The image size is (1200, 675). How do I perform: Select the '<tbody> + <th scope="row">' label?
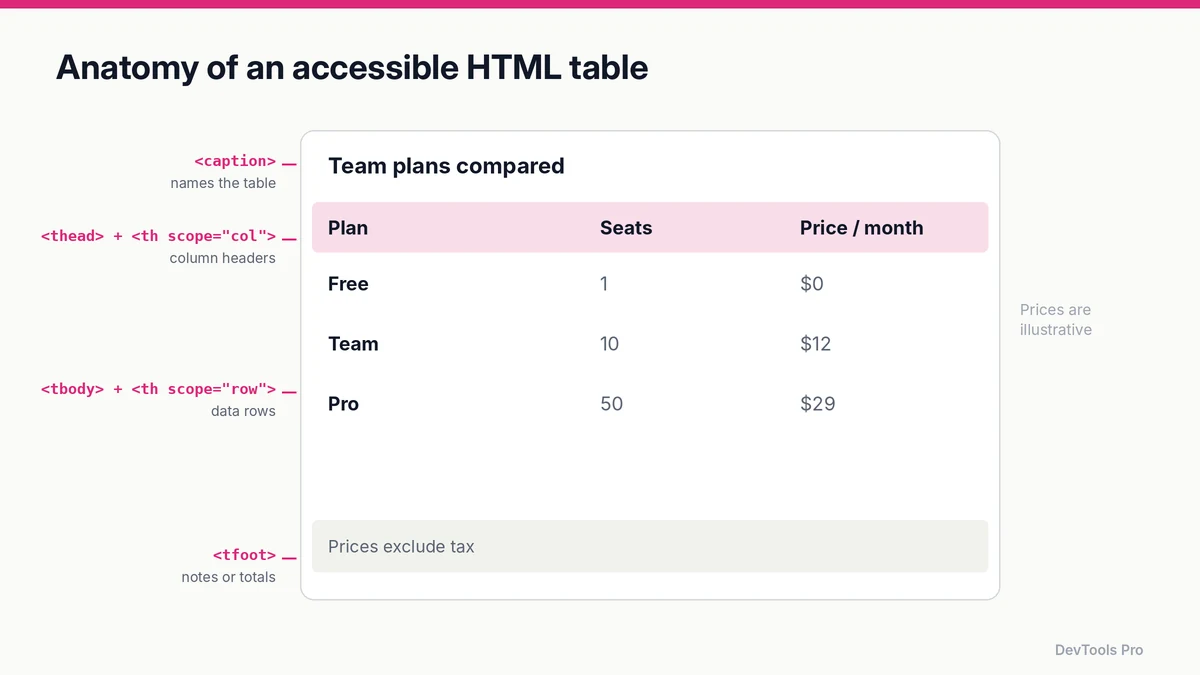pos(158,389)
